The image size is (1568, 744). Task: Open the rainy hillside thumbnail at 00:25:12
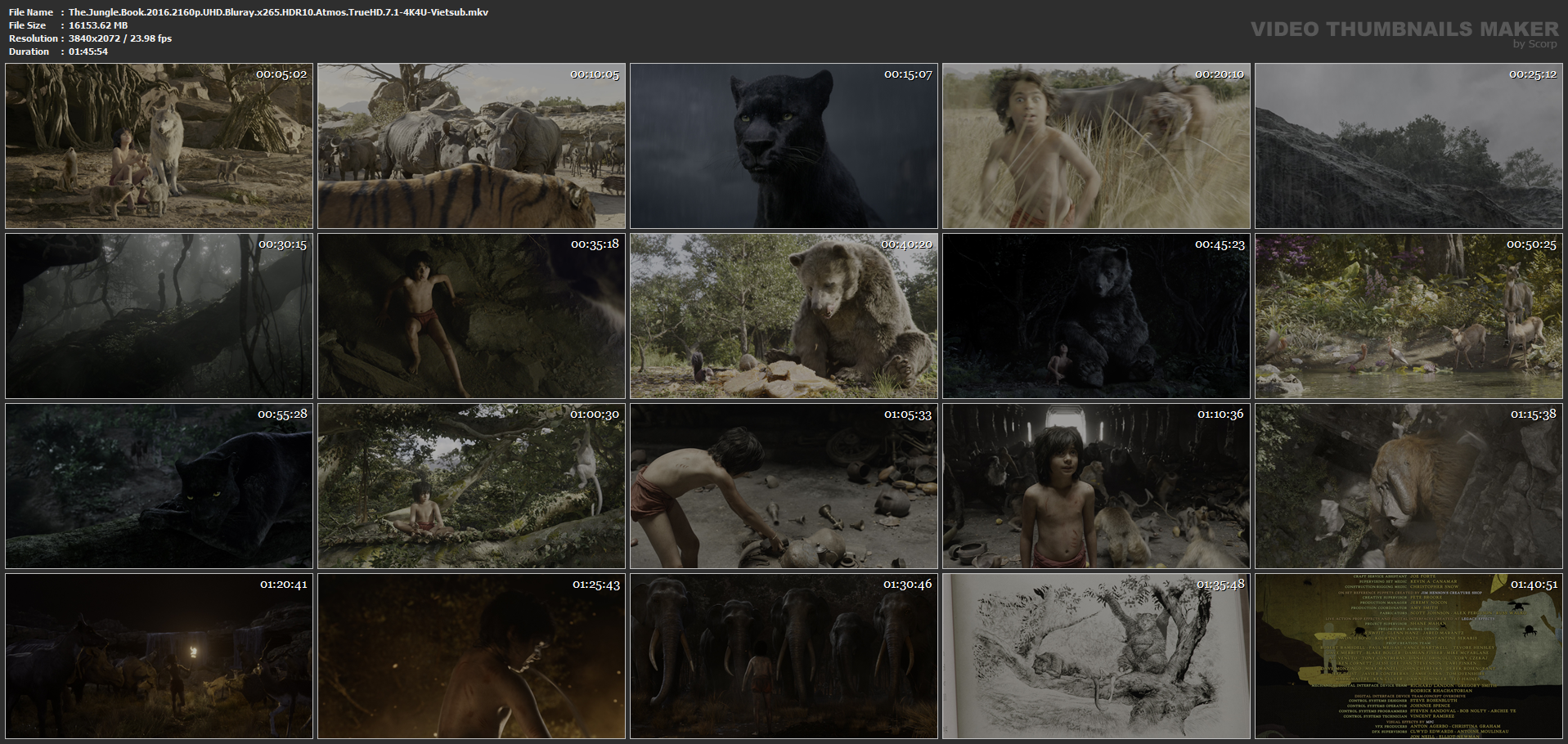tap(1409, 146)
